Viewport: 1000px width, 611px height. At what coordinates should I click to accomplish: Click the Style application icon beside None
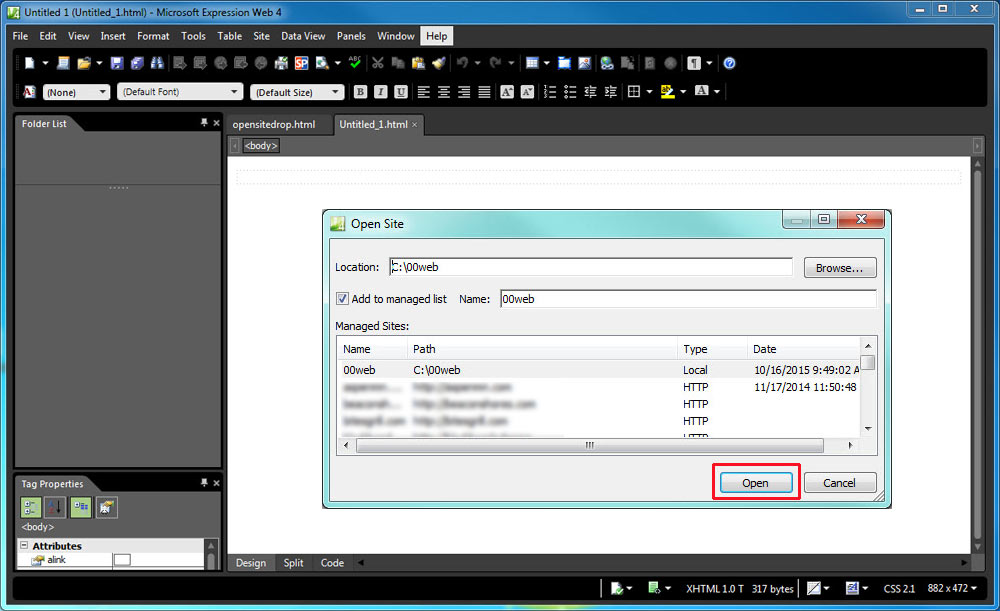(29, 92)
